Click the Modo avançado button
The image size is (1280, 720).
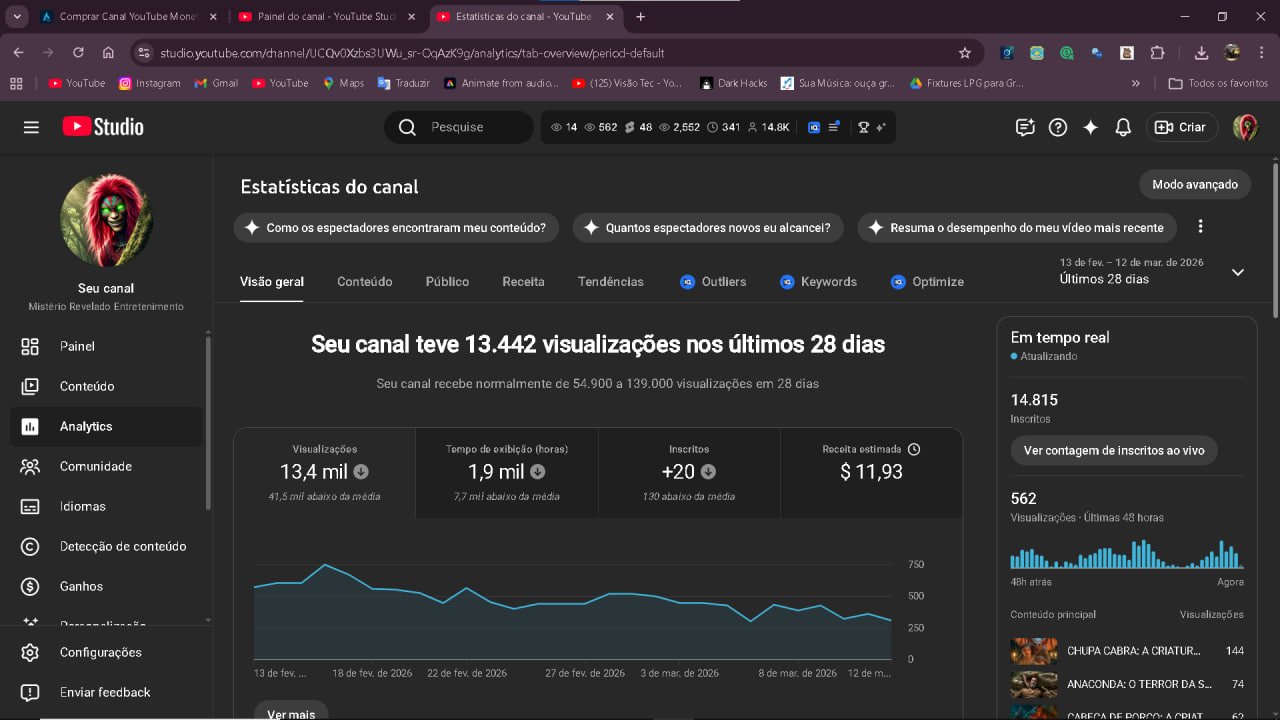pos(1194,184)
